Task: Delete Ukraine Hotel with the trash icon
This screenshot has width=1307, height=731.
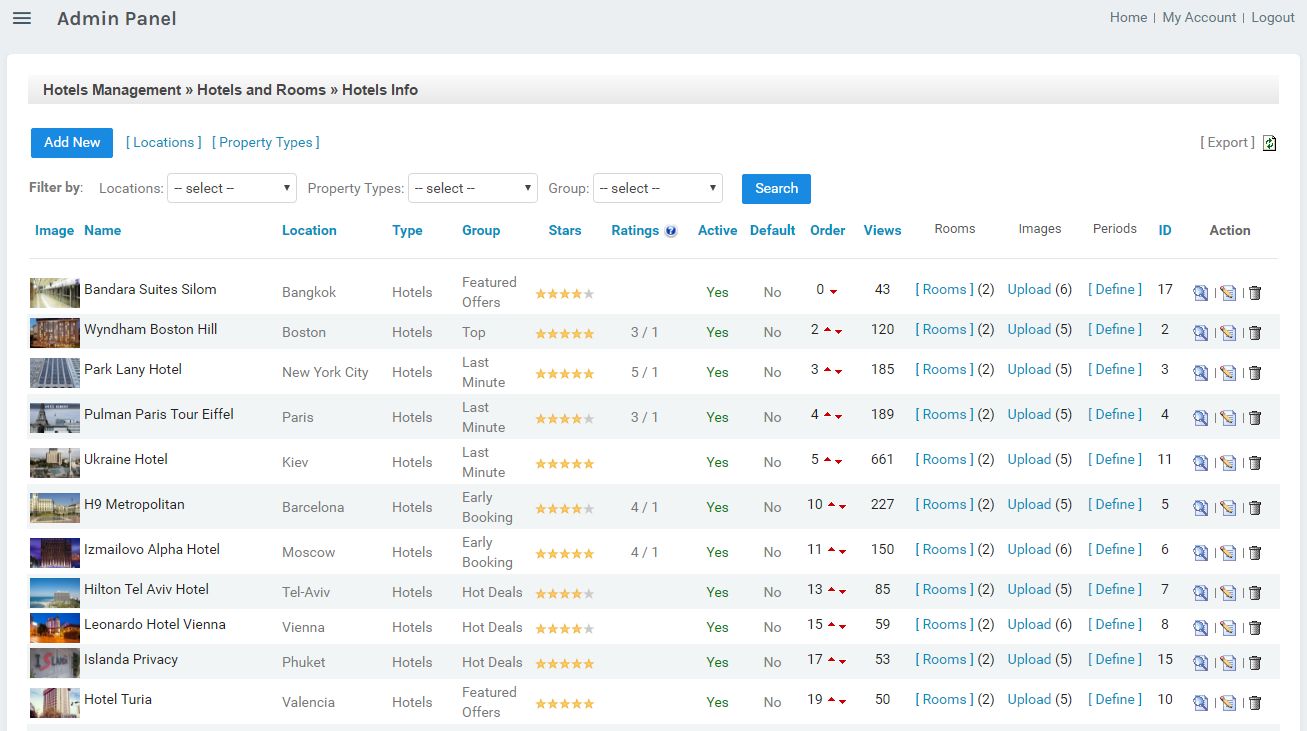Action: pos(1255,463)
